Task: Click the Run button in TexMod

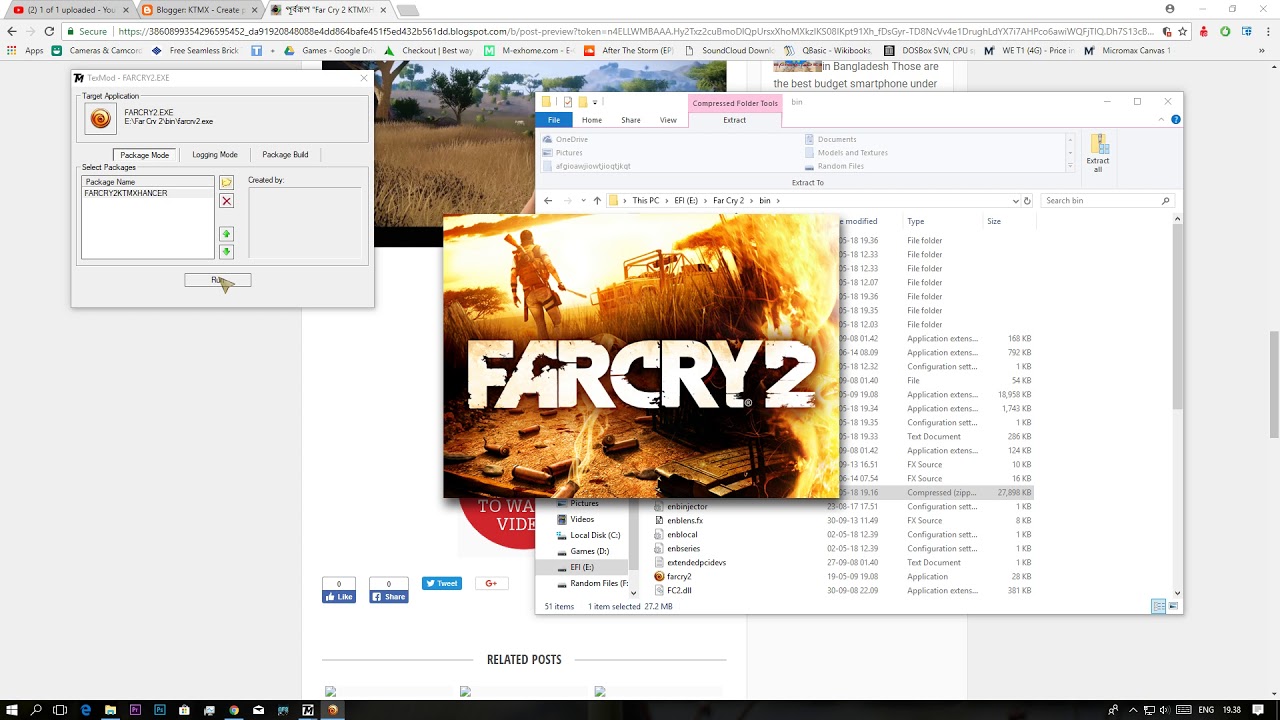Action: [x=217, y=280]
